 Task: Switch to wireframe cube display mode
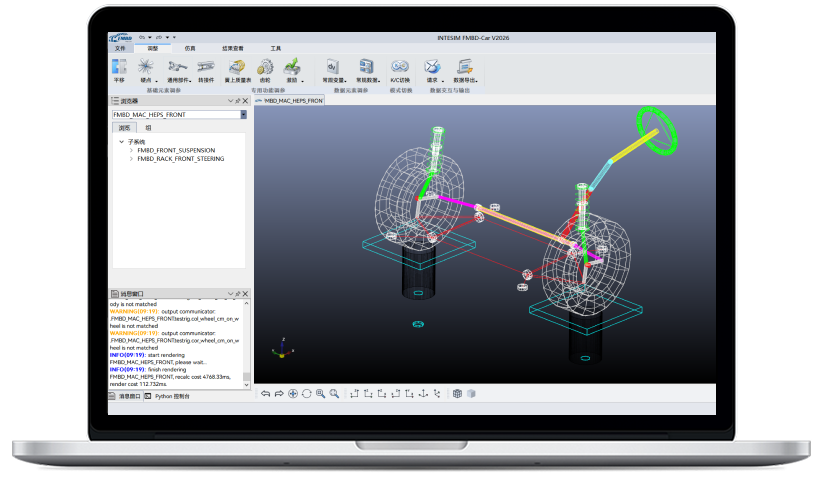tap(457, 394)
